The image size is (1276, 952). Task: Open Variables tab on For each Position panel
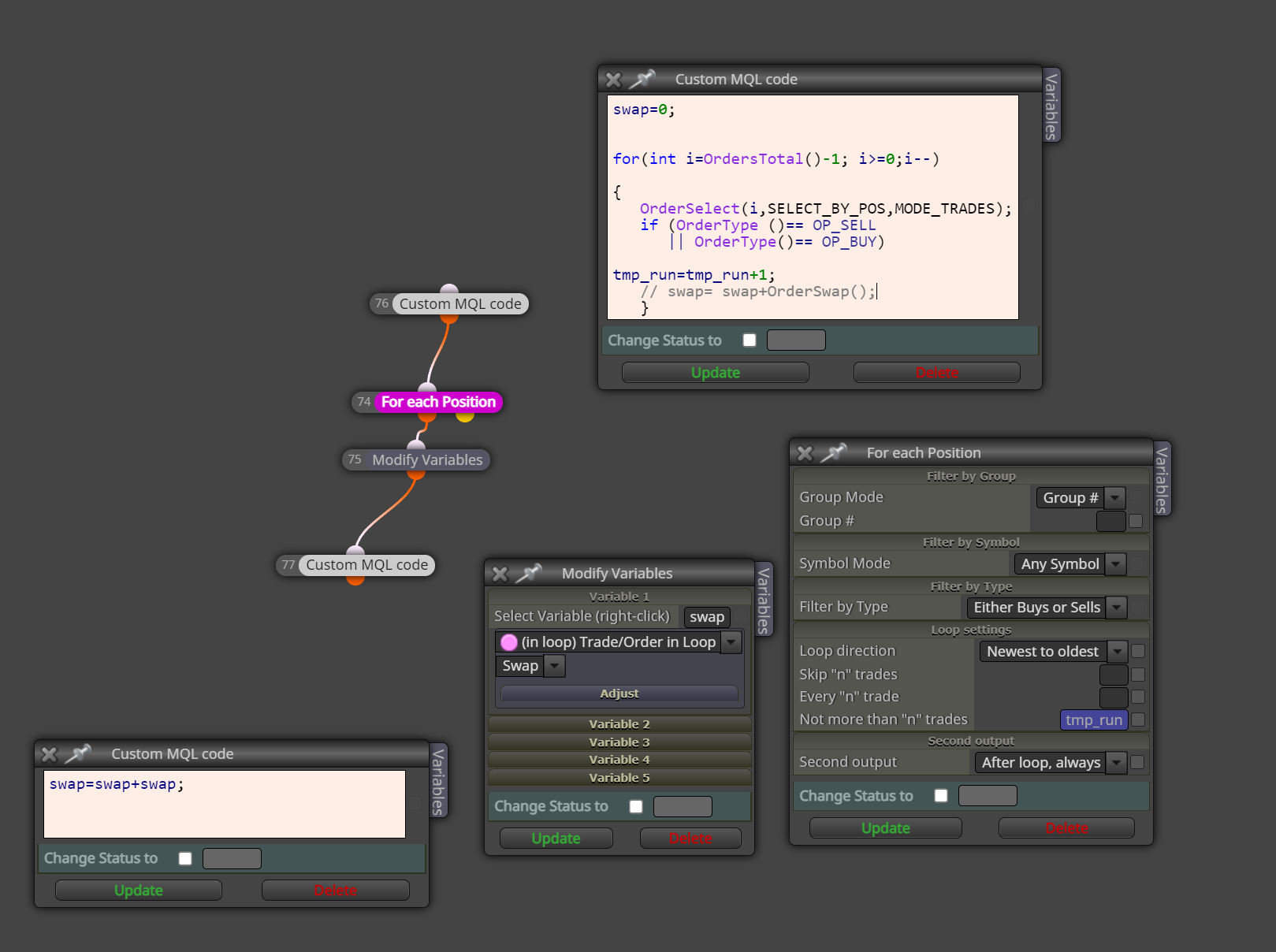[1161, 479]
